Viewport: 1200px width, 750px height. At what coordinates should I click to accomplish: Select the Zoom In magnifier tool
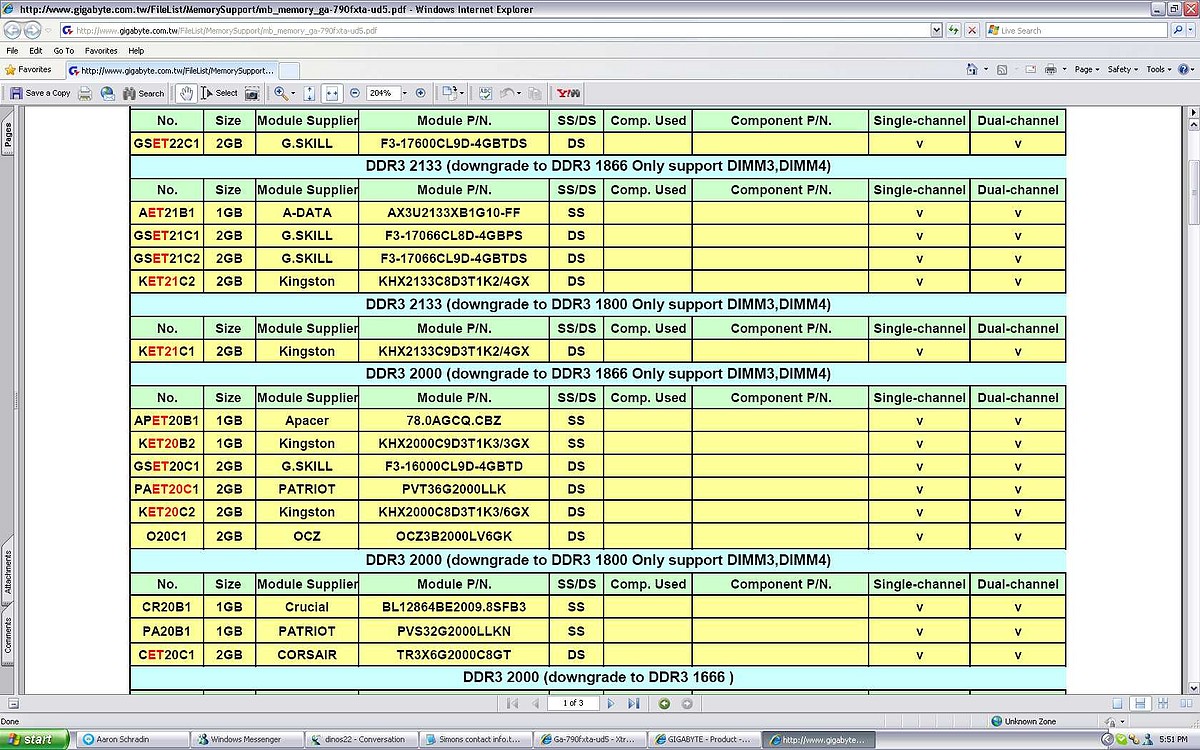point(281,93)
